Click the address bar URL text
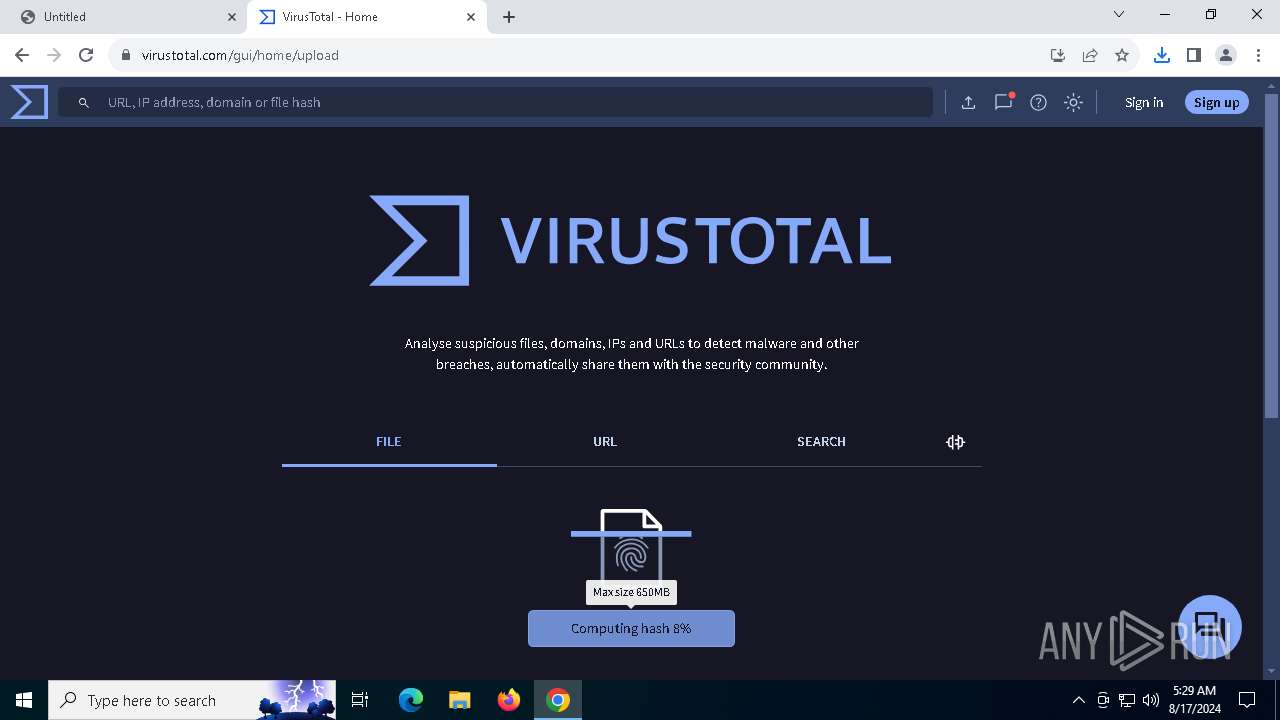This screenshot has width=1280, height=720. coord(240,55)
